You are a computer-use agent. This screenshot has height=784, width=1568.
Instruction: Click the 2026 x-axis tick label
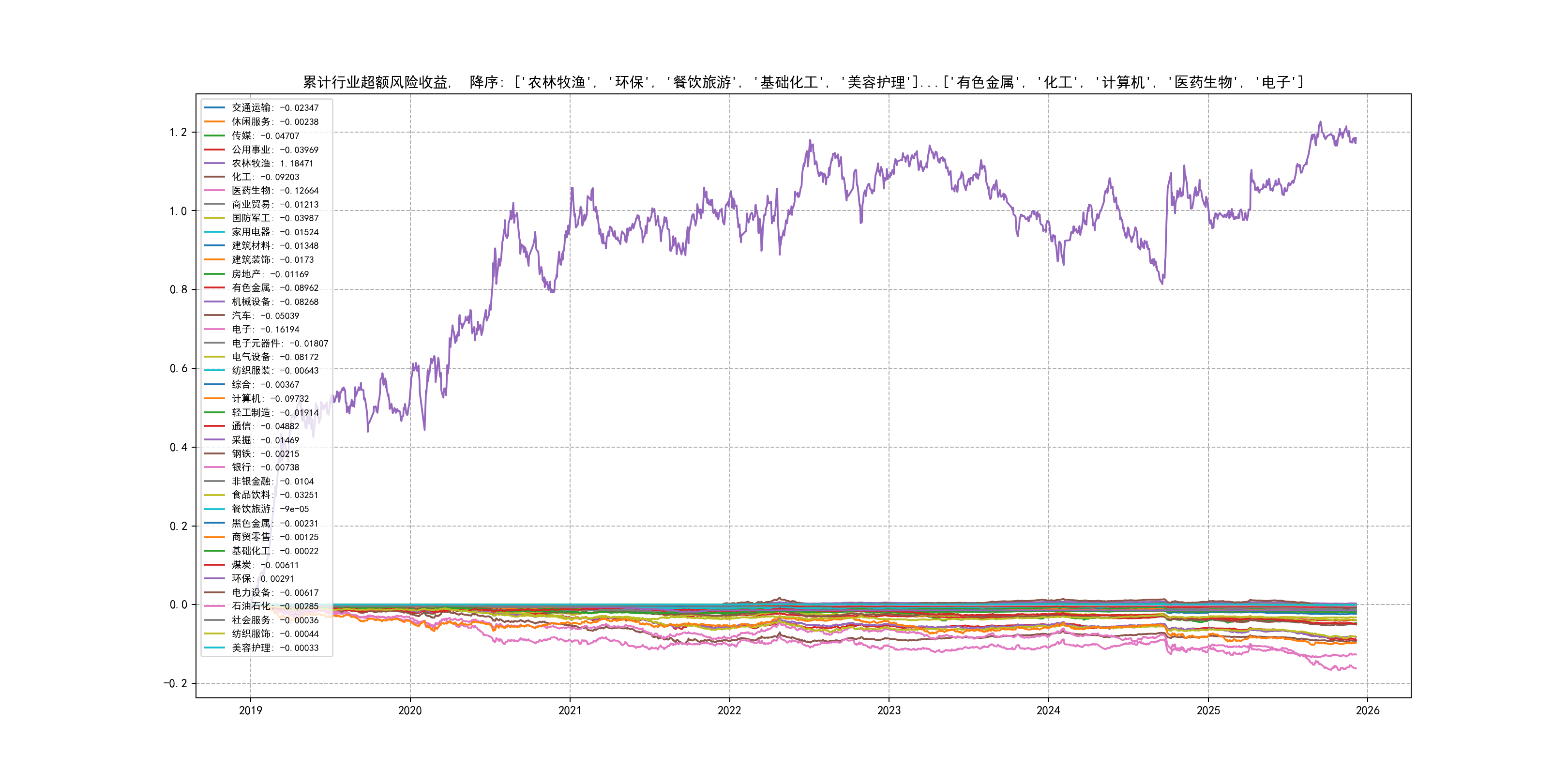pos(1367,710)
